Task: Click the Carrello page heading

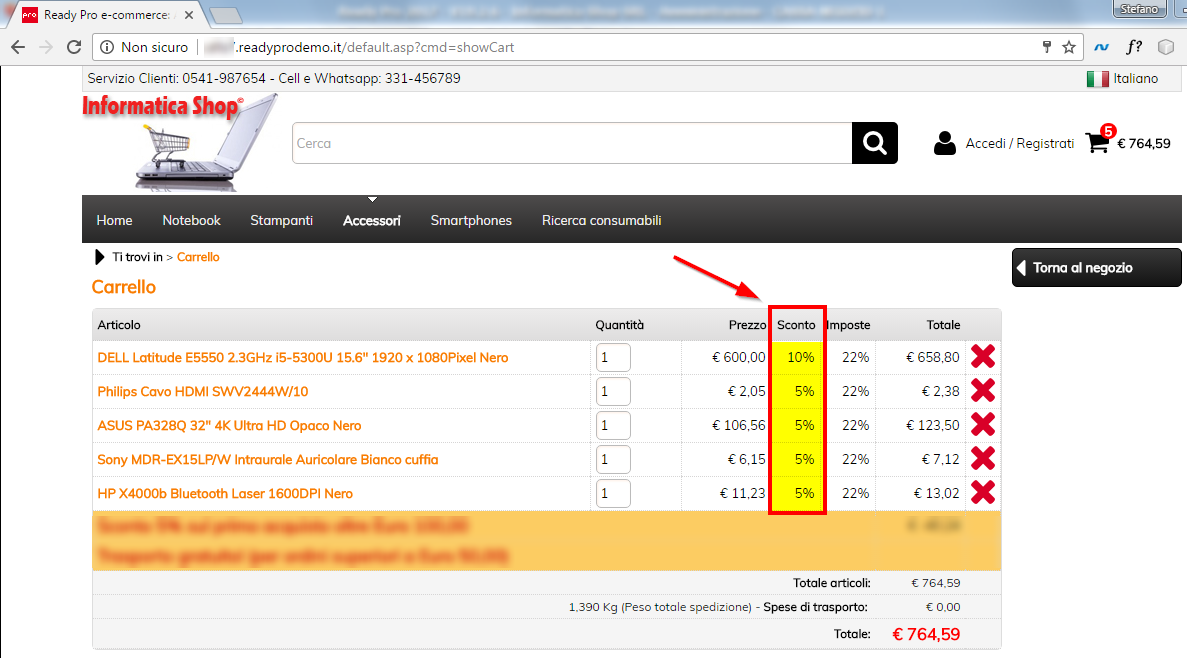Action: (123, 287)
